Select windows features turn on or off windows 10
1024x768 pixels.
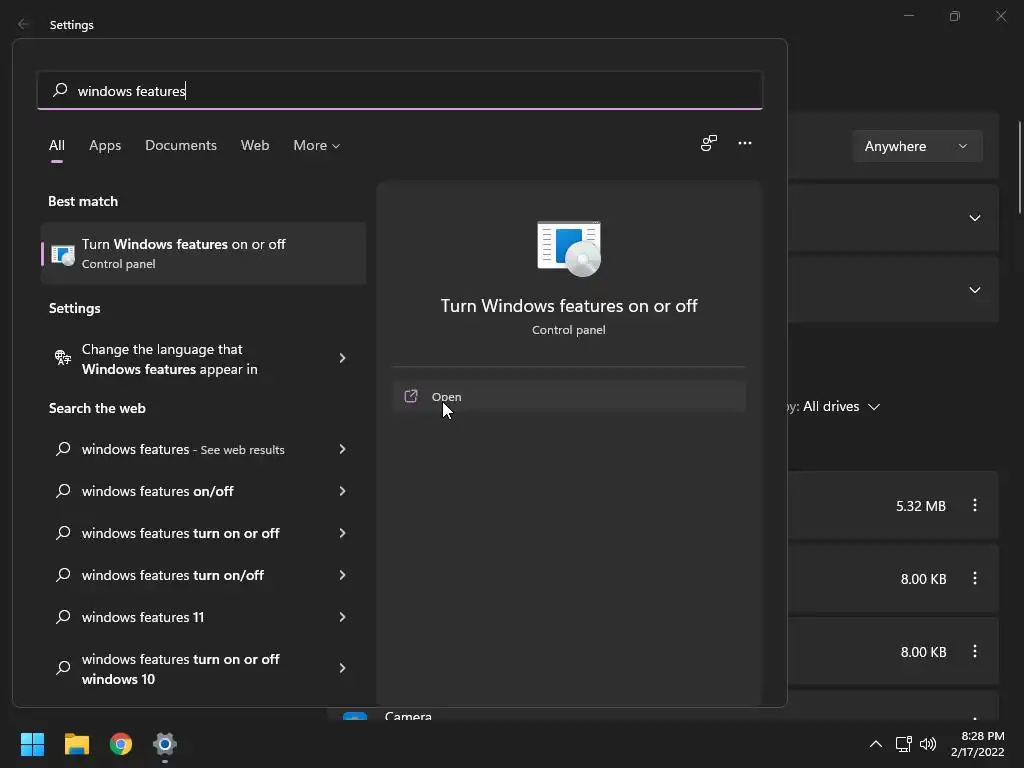click(203, 669)
